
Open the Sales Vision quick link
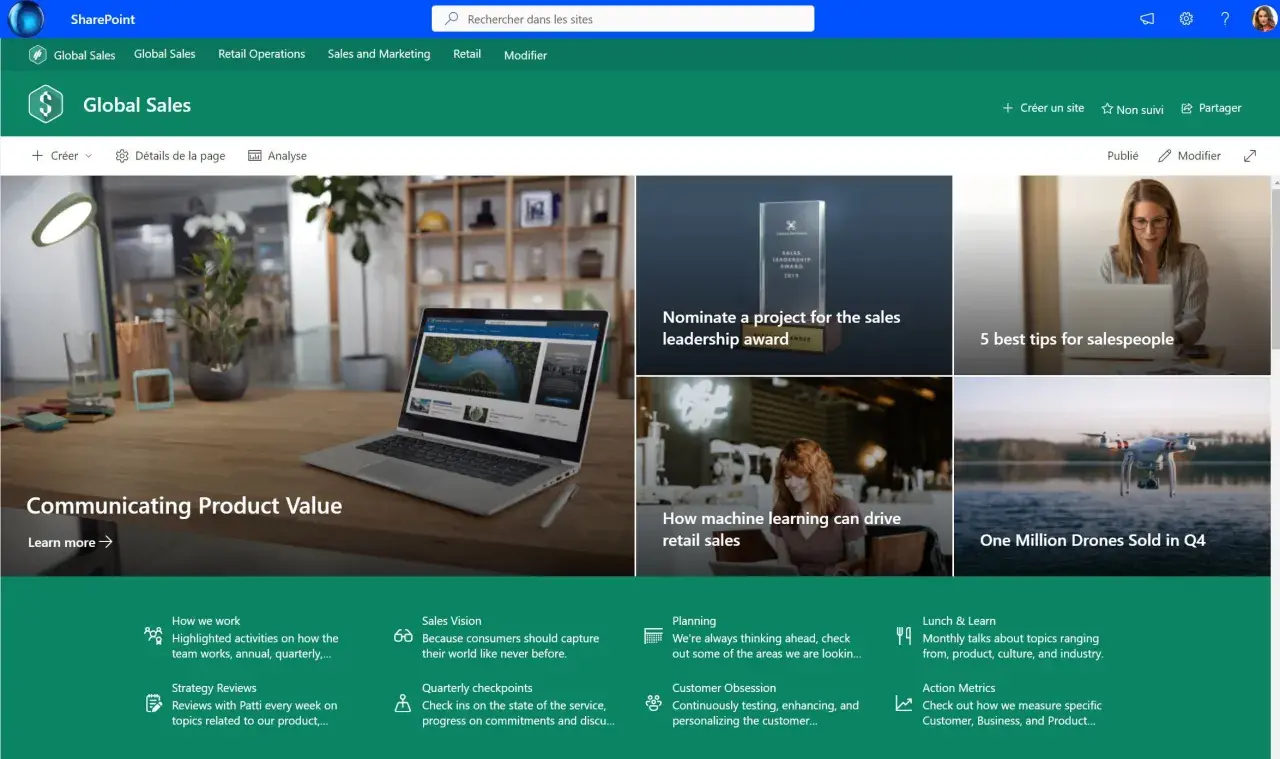[x=497, y=637]
